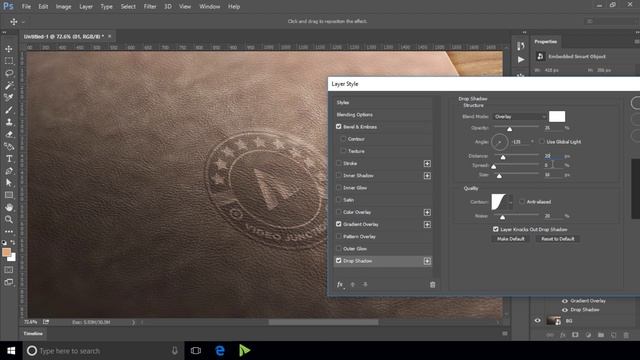This screenshot has height=360, width=640.
Task: Click the Noise slider handle
Action: [502, 217]
